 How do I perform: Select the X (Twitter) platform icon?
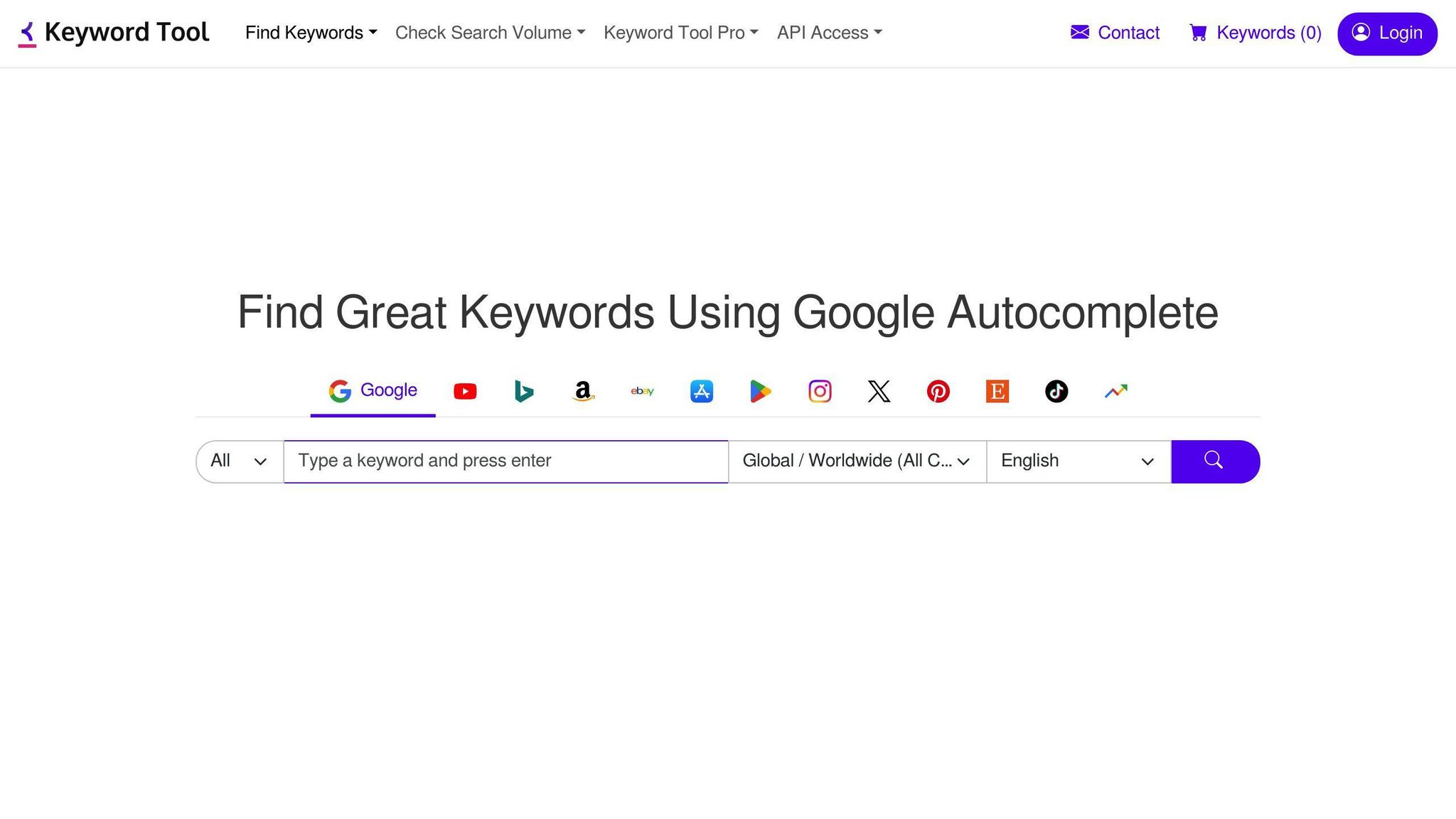click(x=879, y=391)
